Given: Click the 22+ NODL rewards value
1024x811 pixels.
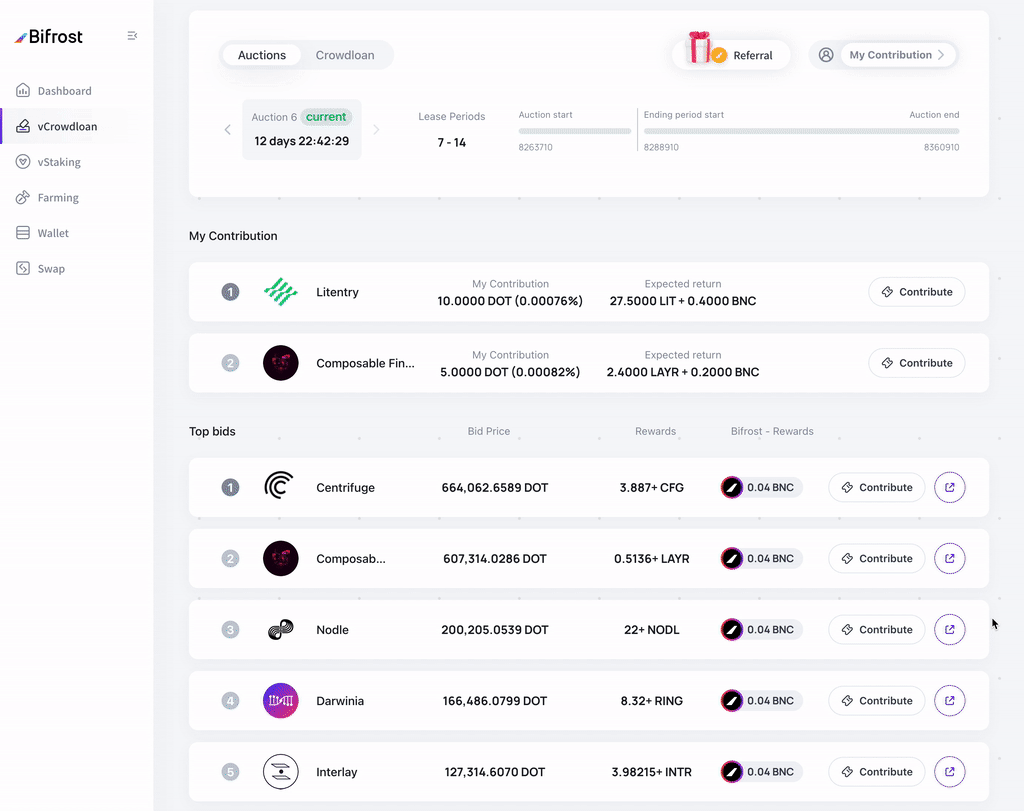Looking at the screenshot, I should tap(651, 629).
